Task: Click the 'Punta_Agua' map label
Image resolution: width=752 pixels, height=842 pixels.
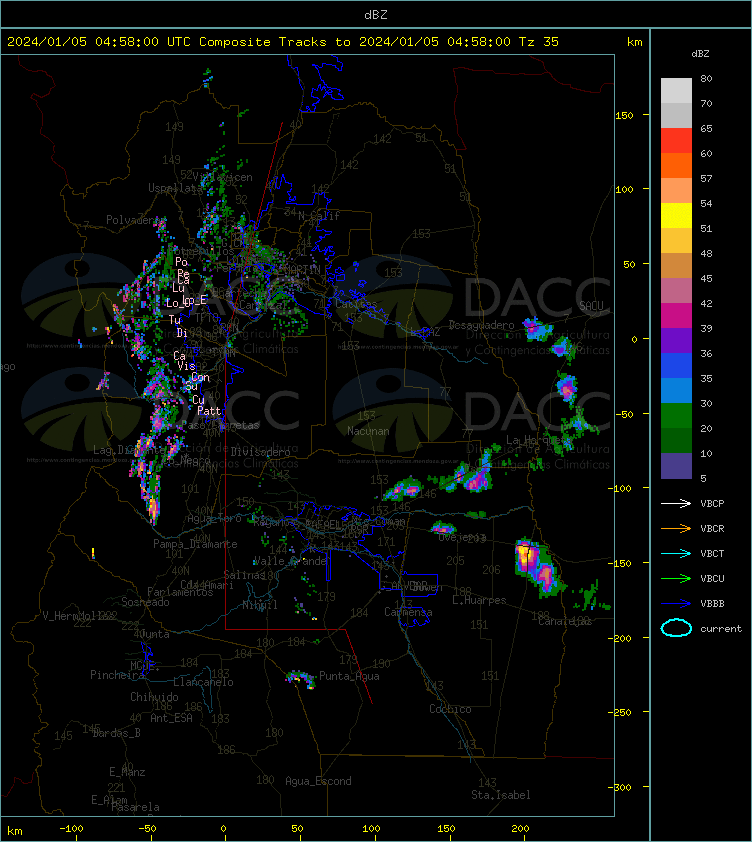Action: (x=349, y=676)
